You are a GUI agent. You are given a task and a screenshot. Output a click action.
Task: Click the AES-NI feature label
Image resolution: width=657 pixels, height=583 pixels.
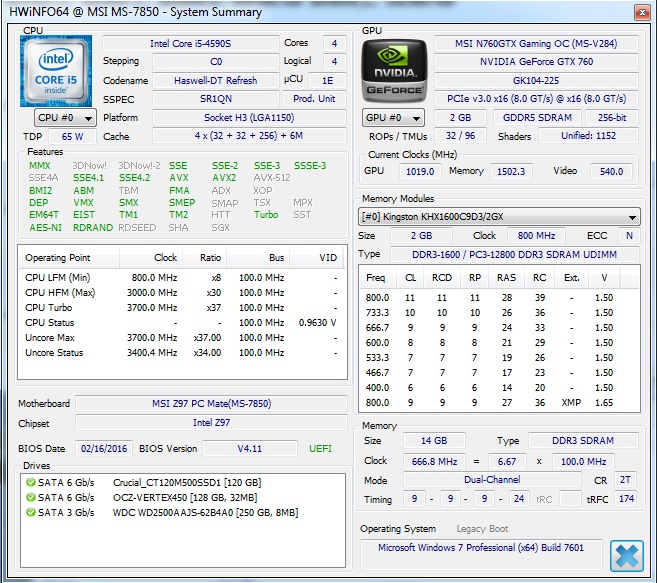tap(45, 228)
